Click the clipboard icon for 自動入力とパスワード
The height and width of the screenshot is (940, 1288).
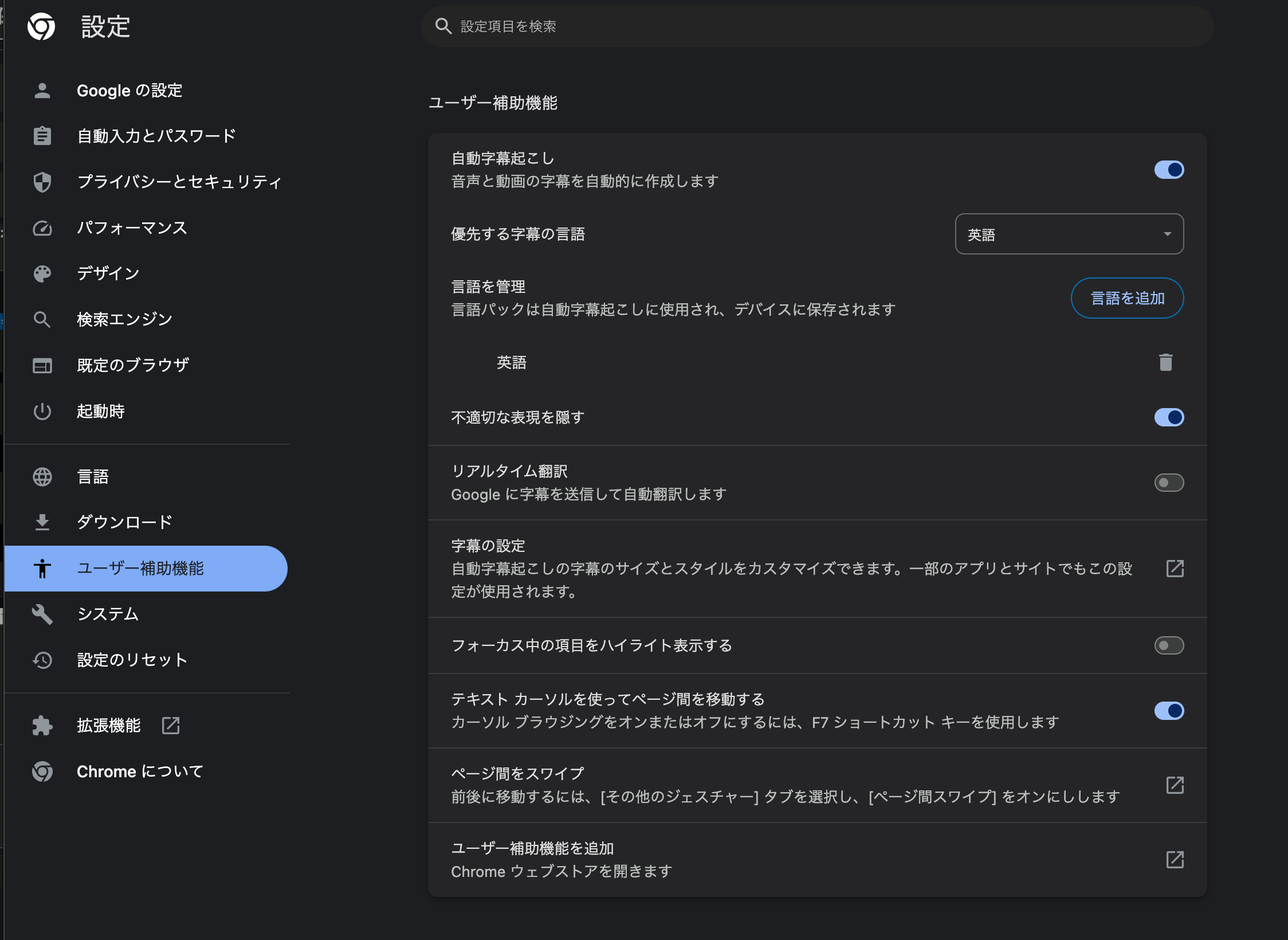42,136
